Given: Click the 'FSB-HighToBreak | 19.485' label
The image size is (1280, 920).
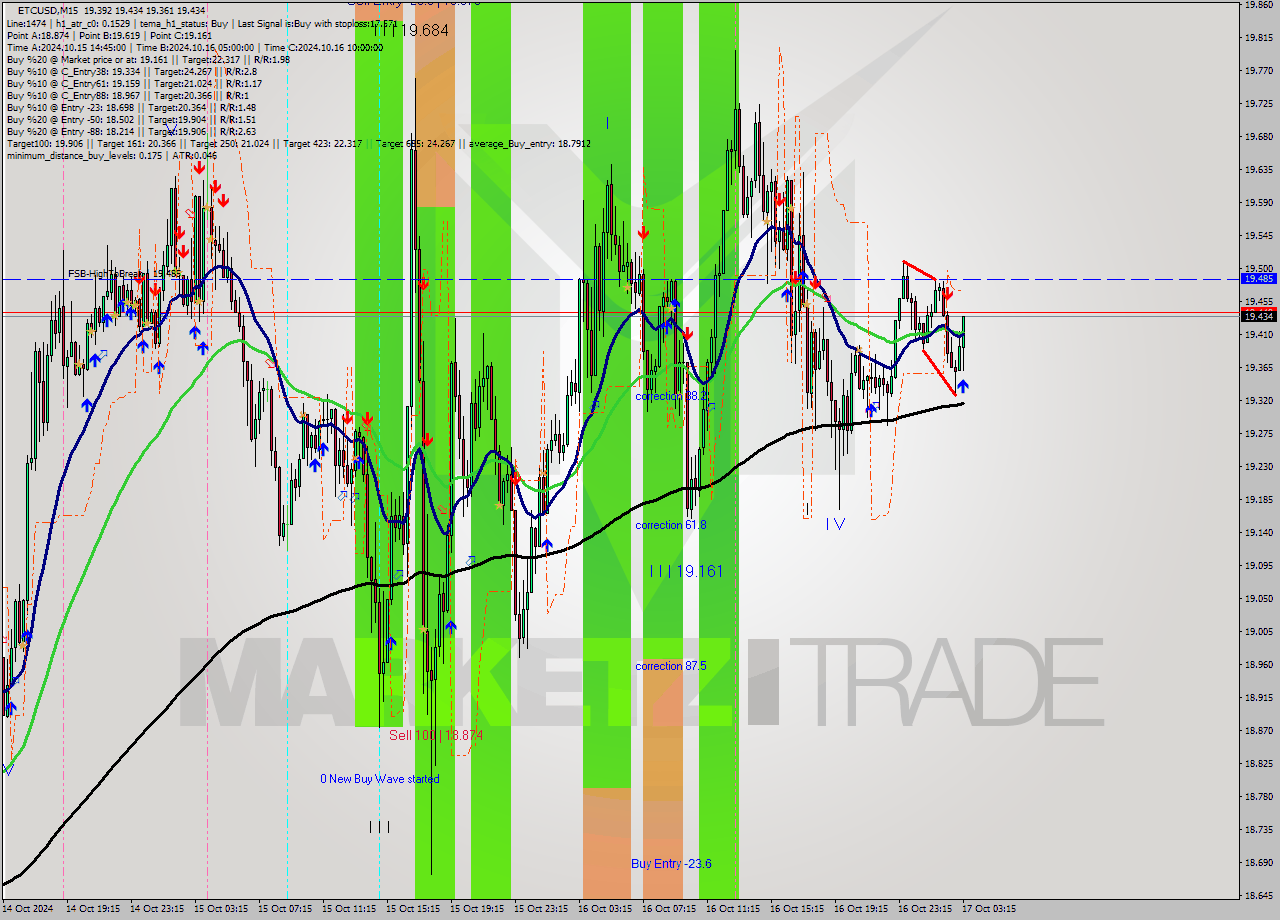Looking at the screenshot, I should pos(124,273).
